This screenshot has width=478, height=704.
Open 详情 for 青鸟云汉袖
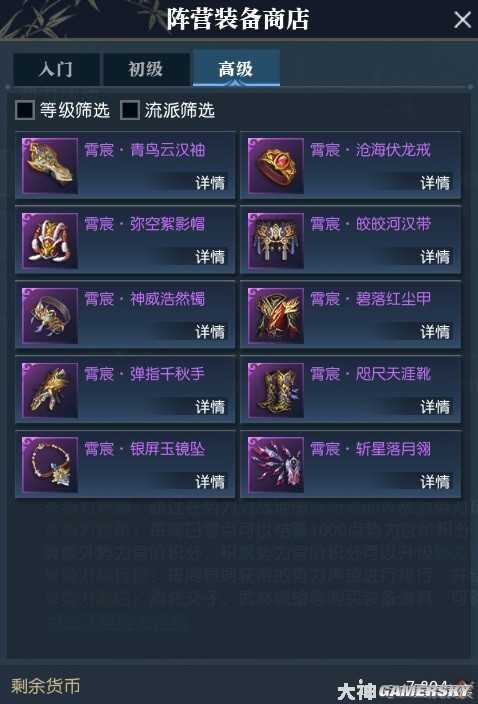tap(210, 183)
